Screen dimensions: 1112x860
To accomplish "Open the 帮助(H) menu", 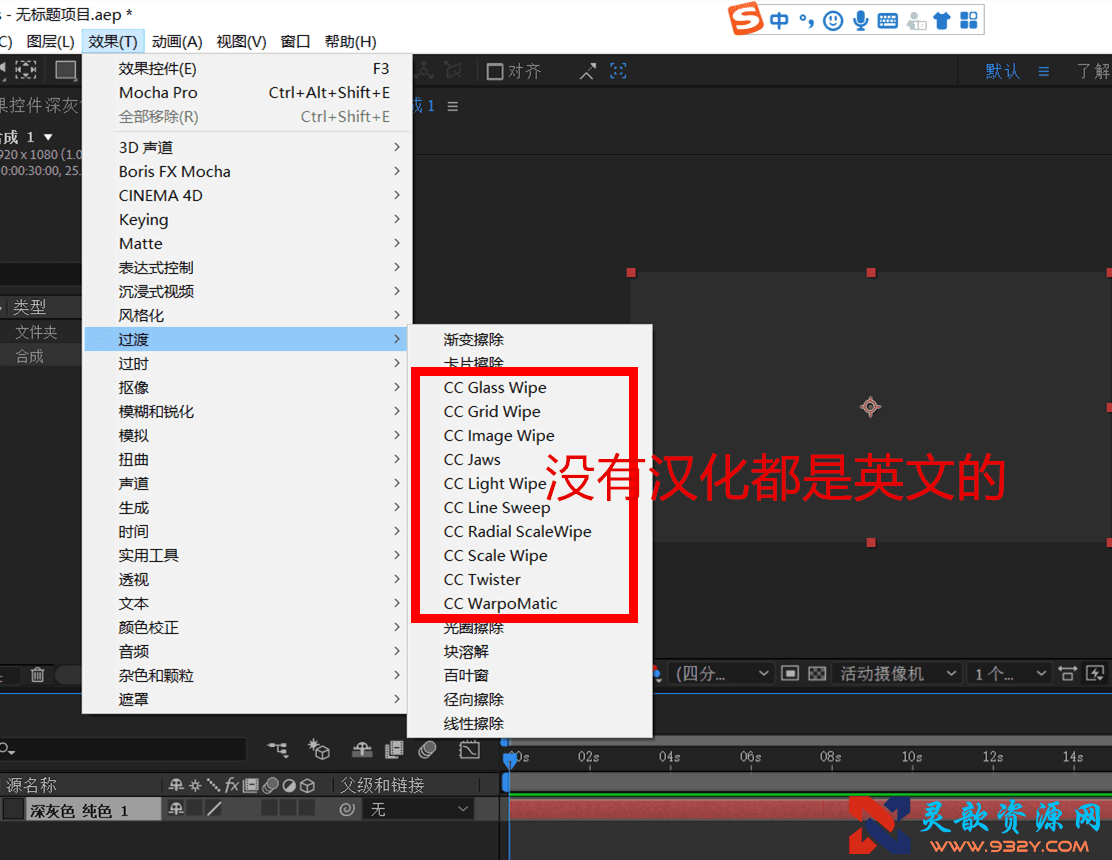I will coord(350,41).
